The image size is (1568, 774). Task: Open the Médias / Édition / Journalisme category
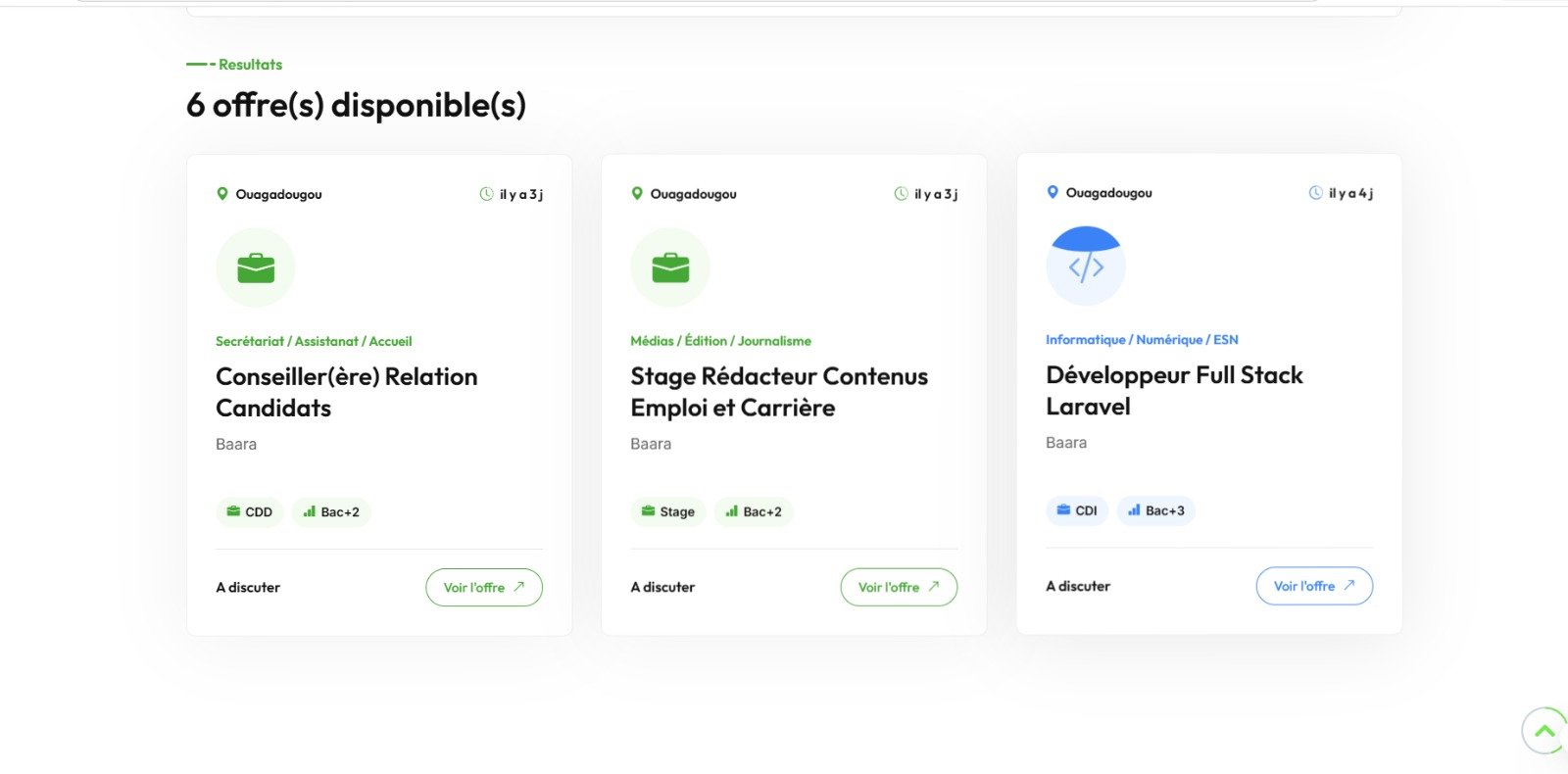721,341
